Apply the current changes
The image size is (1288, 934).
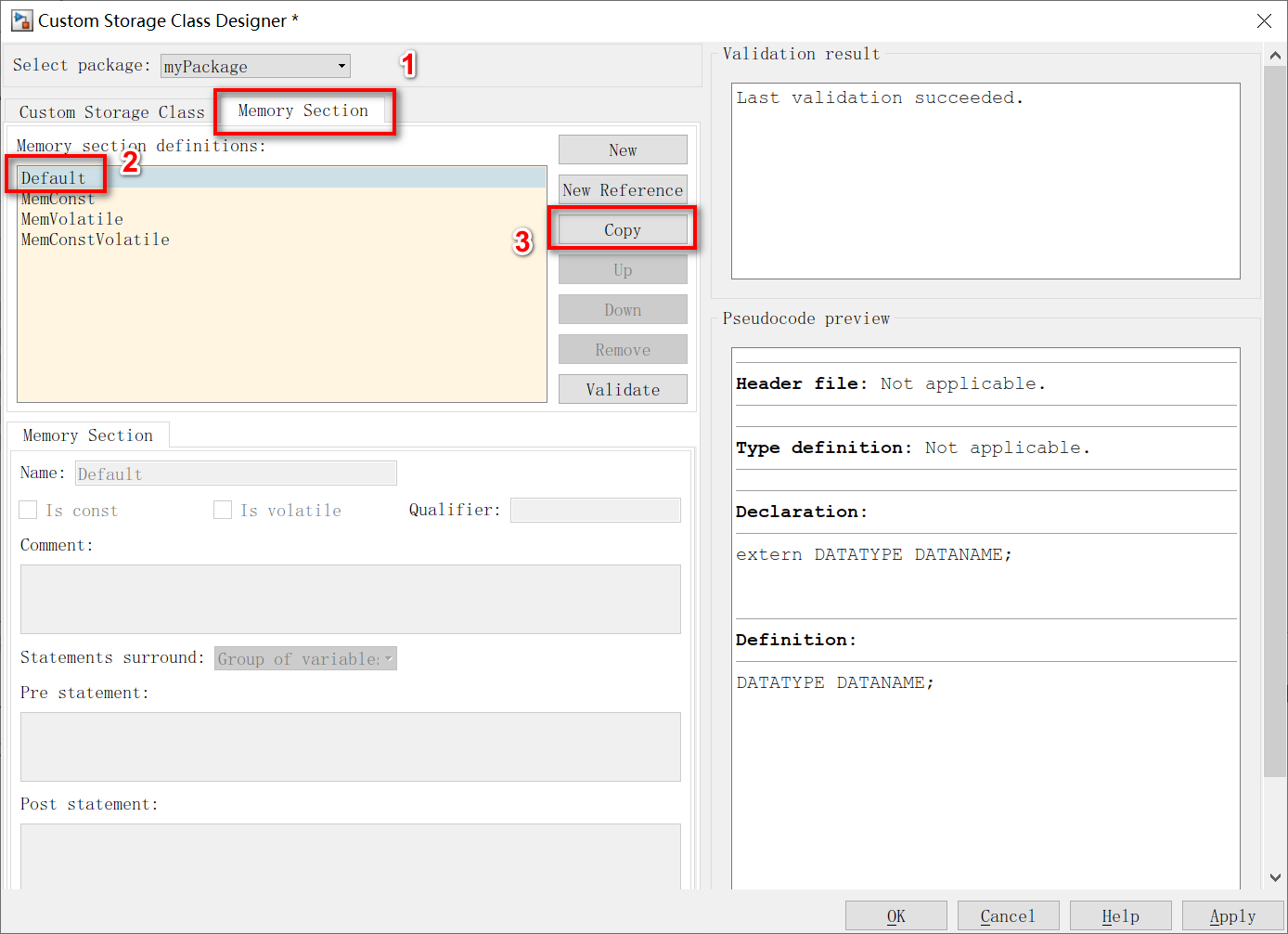point(1233,915)
